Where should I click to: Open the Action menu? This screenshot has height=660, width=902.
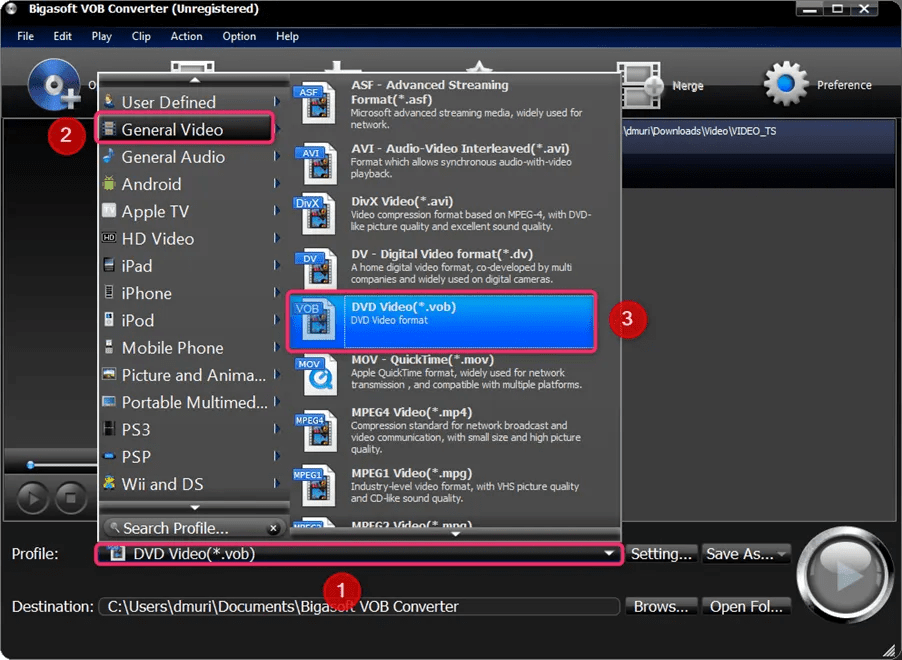point(186,36)
